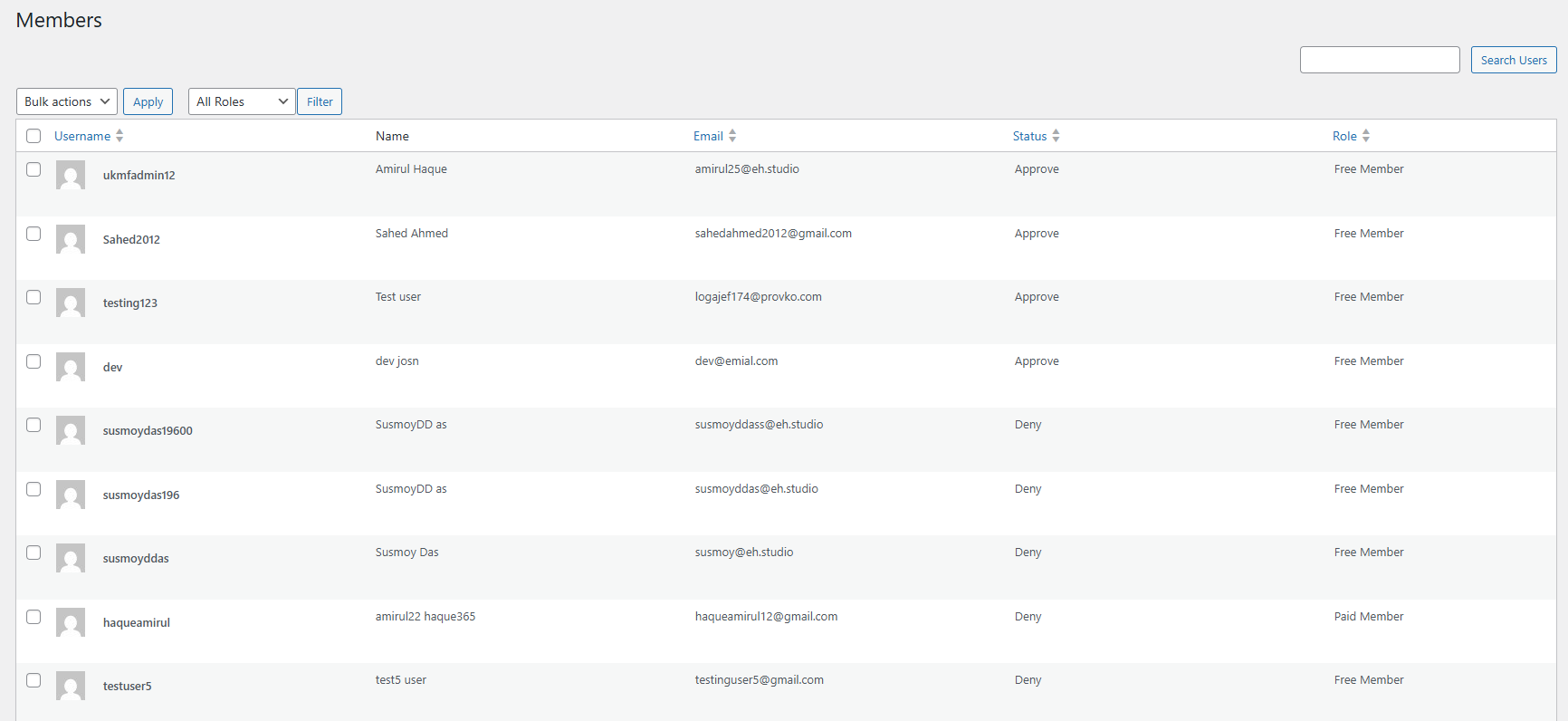Toggle the select-all checkbox in header
The width and height of the screenshot is (1568, 721).
coord(33,136)
